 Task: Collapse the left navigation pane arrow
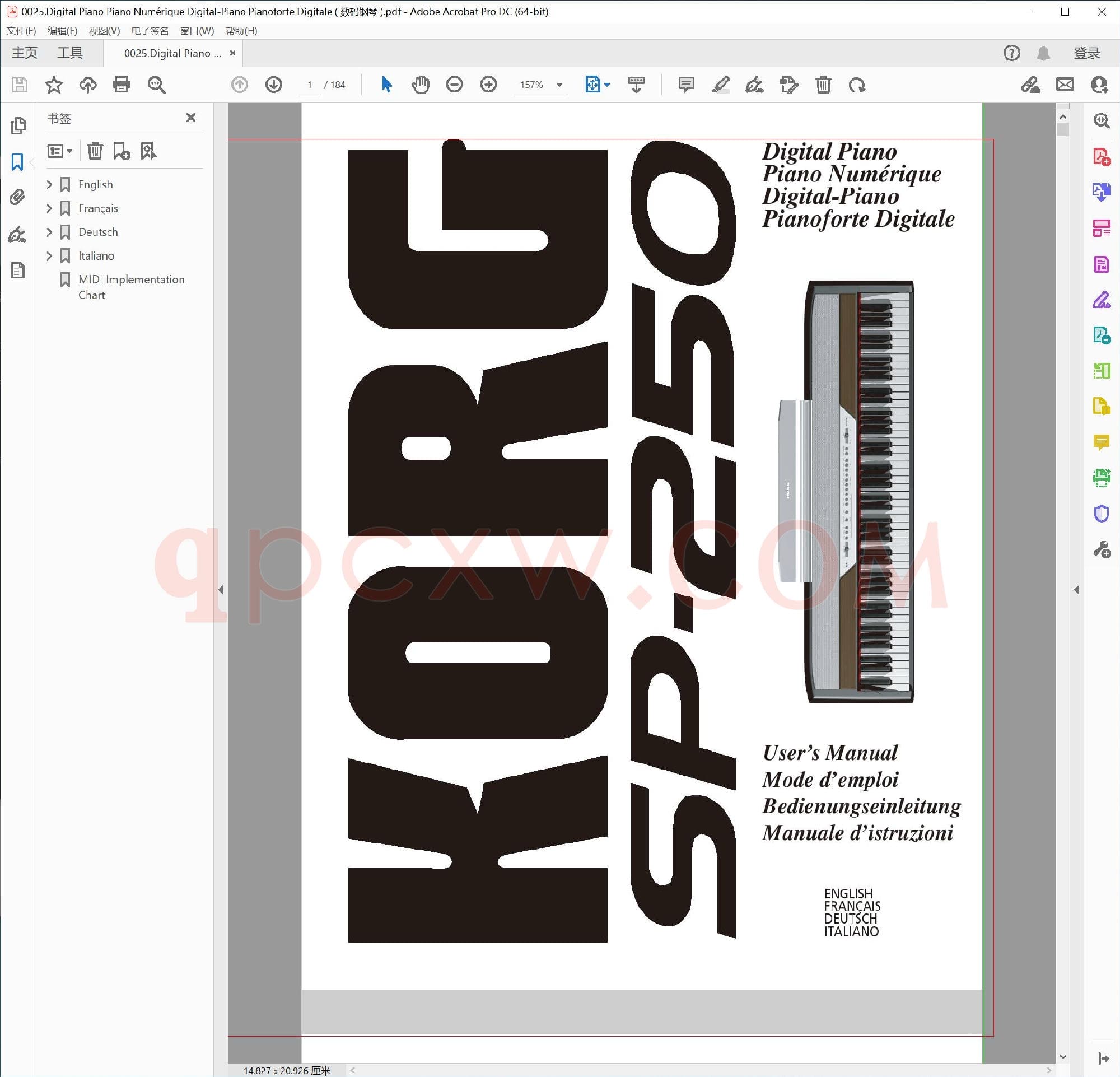point(221,590)
